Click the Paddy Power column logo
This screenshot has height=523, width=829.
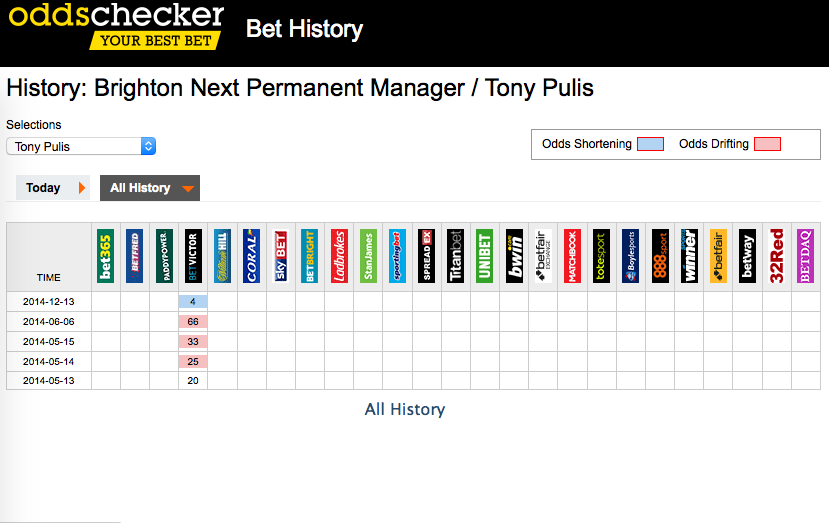(164, 256)
